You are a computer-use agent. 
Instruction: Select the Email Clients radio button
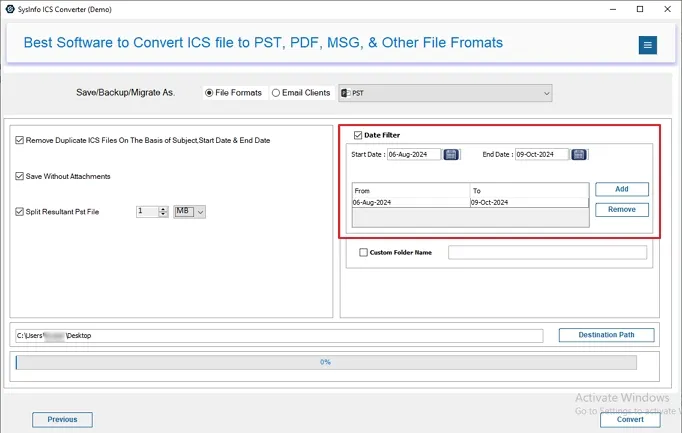276,93
